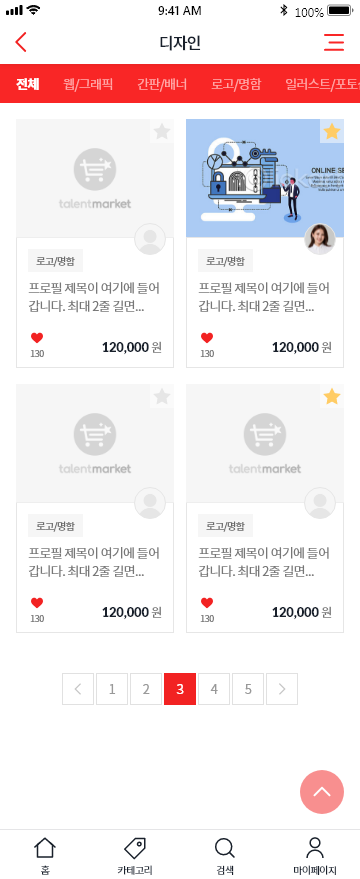360x879 pixels.
Task: Jump to page 1 in pagination
Action: pos(112,689)
